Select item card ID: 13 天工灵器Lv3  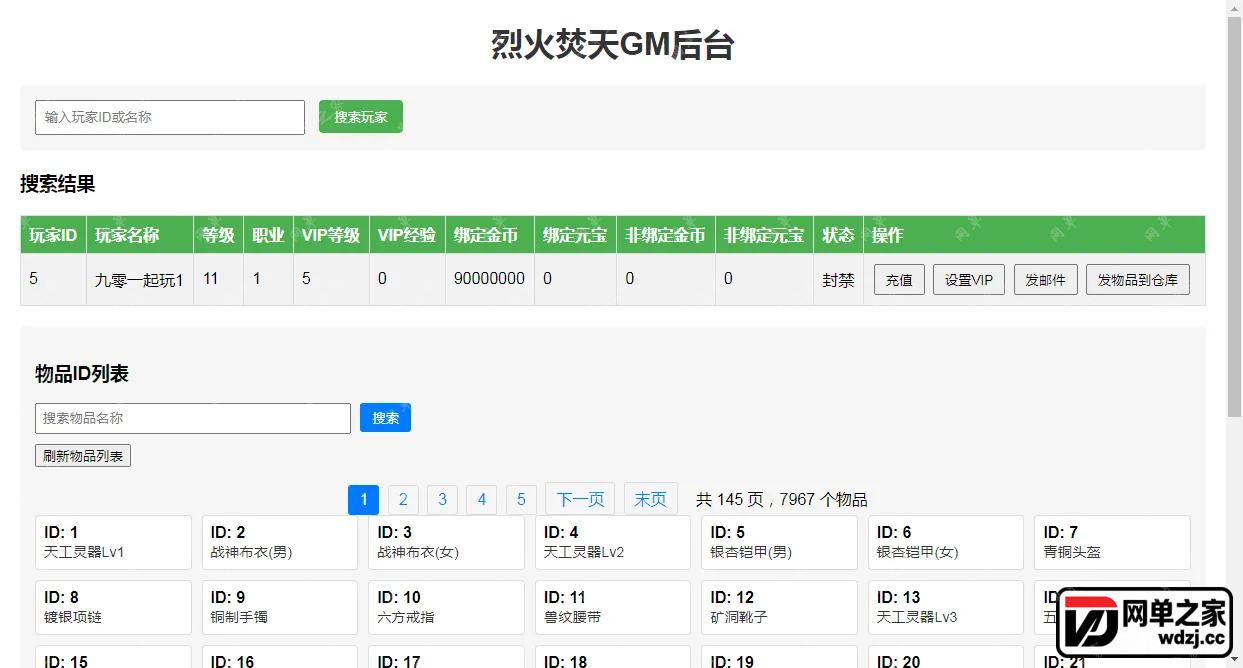click(x=946, y=607)
